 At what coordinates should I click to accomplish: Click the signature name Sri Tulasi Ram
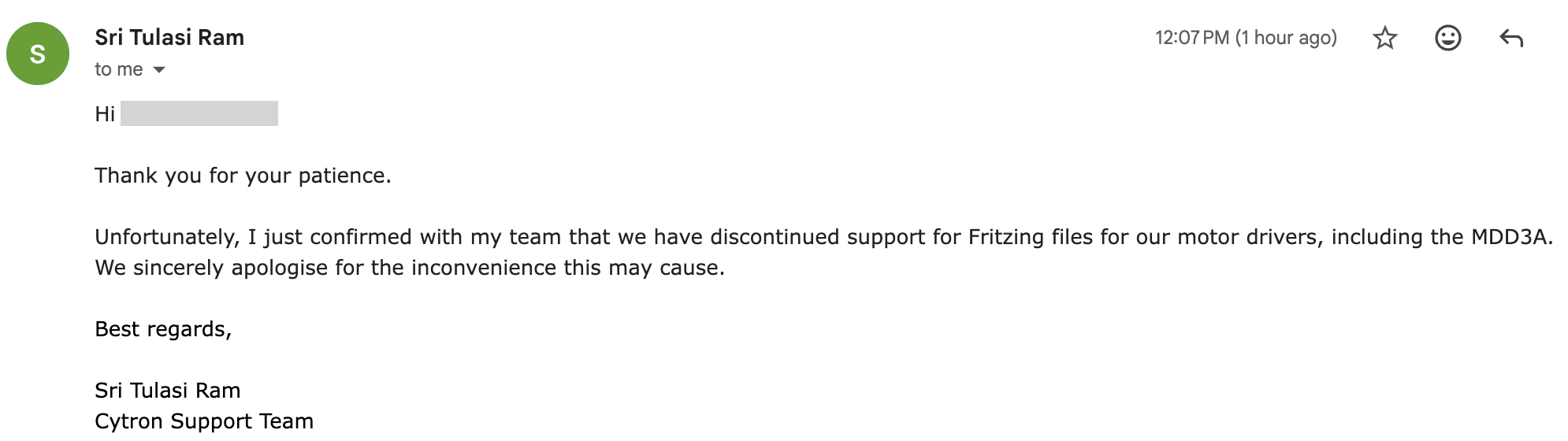pos(168,391)
